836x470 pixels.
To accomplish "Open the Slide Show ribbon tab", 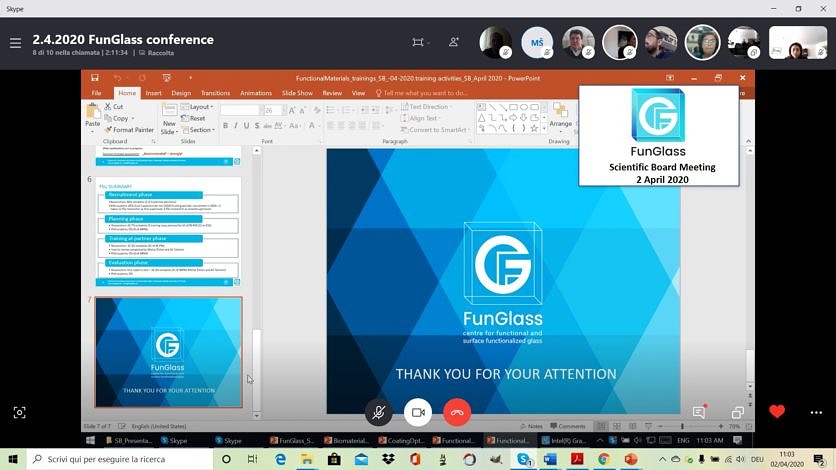I will (x=297, y=93).
